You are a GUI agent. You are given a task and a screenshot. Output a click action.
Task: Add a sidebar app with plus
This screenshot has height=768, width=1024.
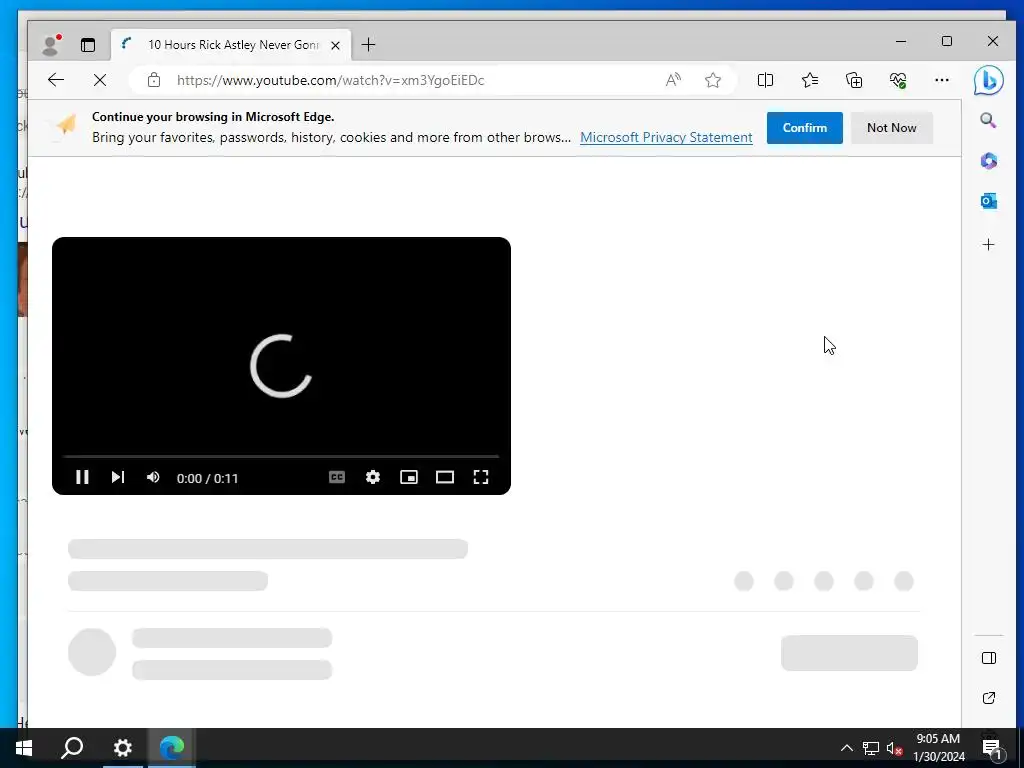click(x=989, y=245)
